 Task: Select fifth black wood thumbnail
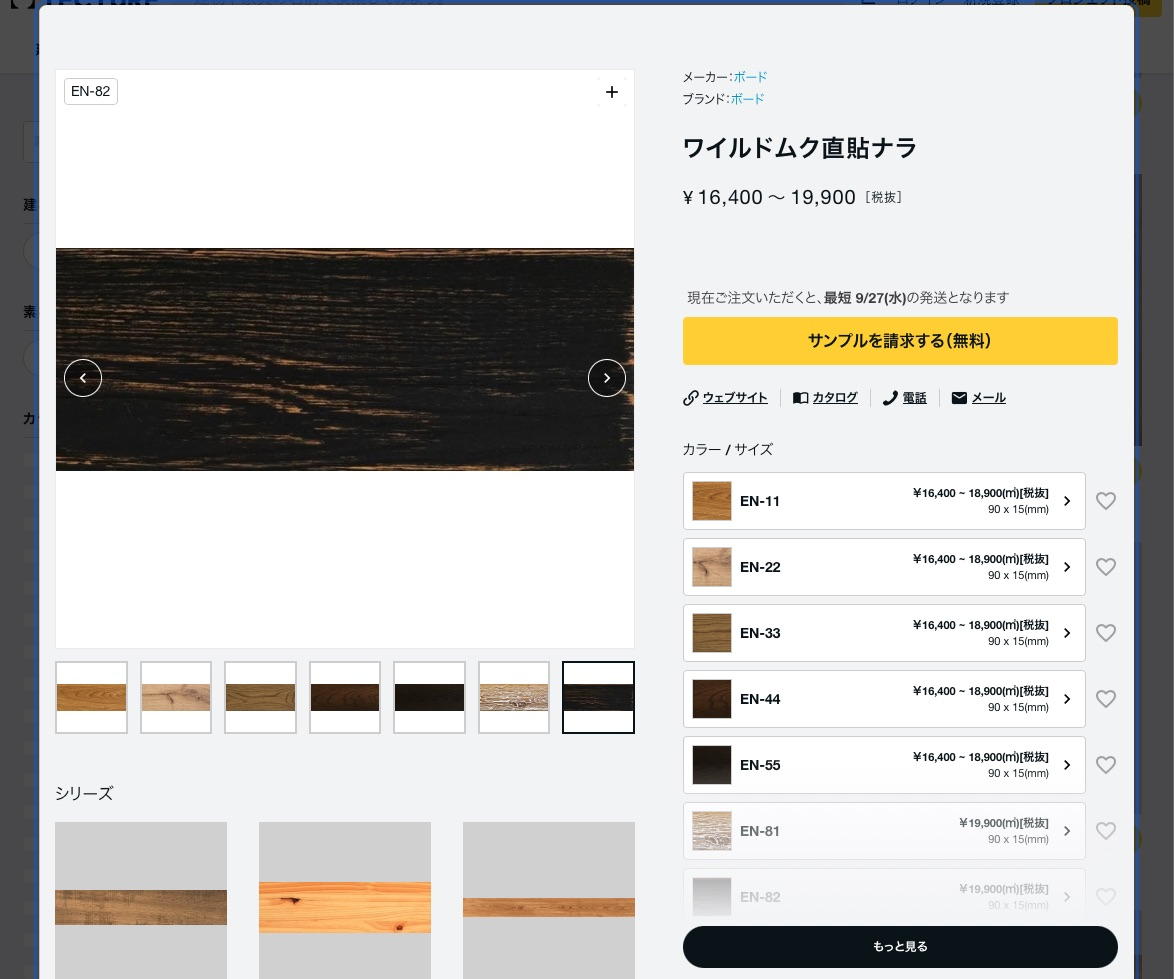coord(429,697)
